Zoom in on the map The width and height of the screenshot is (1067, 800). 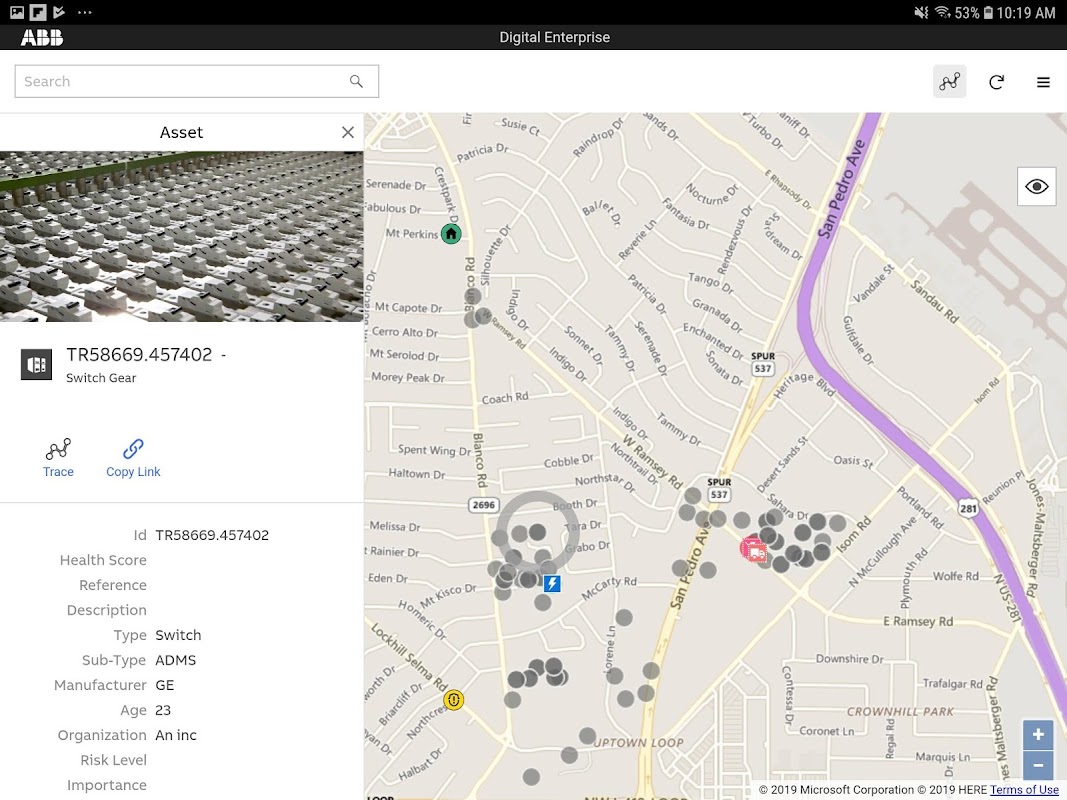[1037, 735]
